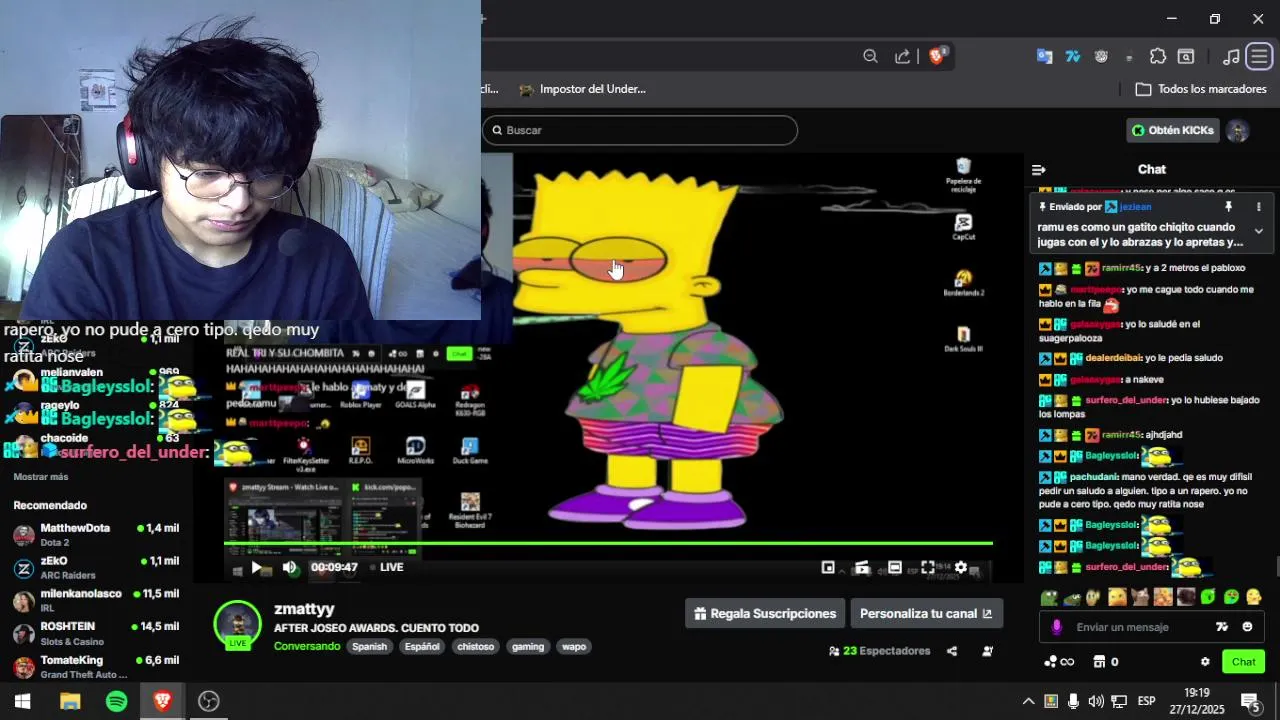The width and height of the screenshot is (1280, 720).
Task: Click the green stream progress bar
Action: tap(608, 543)
